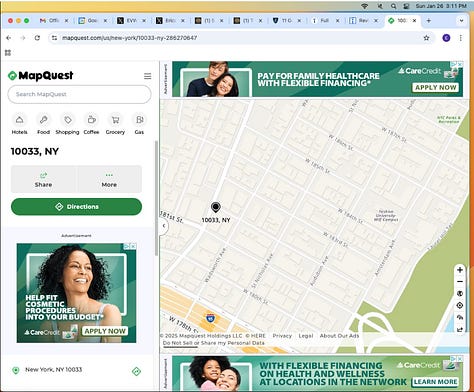Click the Wi-Fi icon in menu bar

click(365, 6)
